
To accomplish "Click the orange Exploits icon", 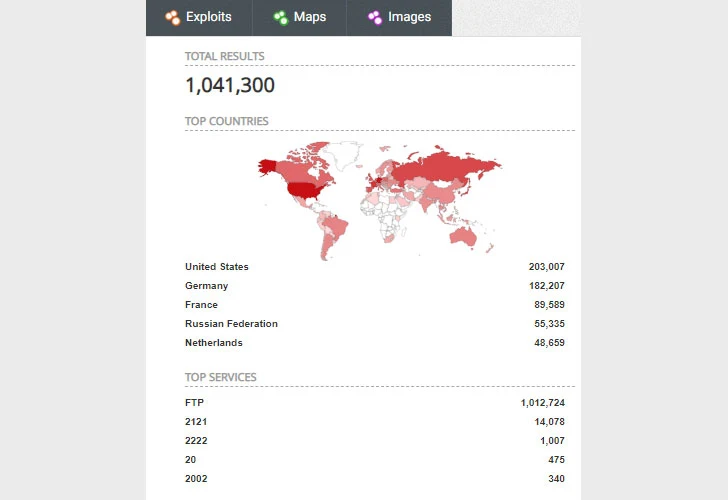I will (173, 17).
